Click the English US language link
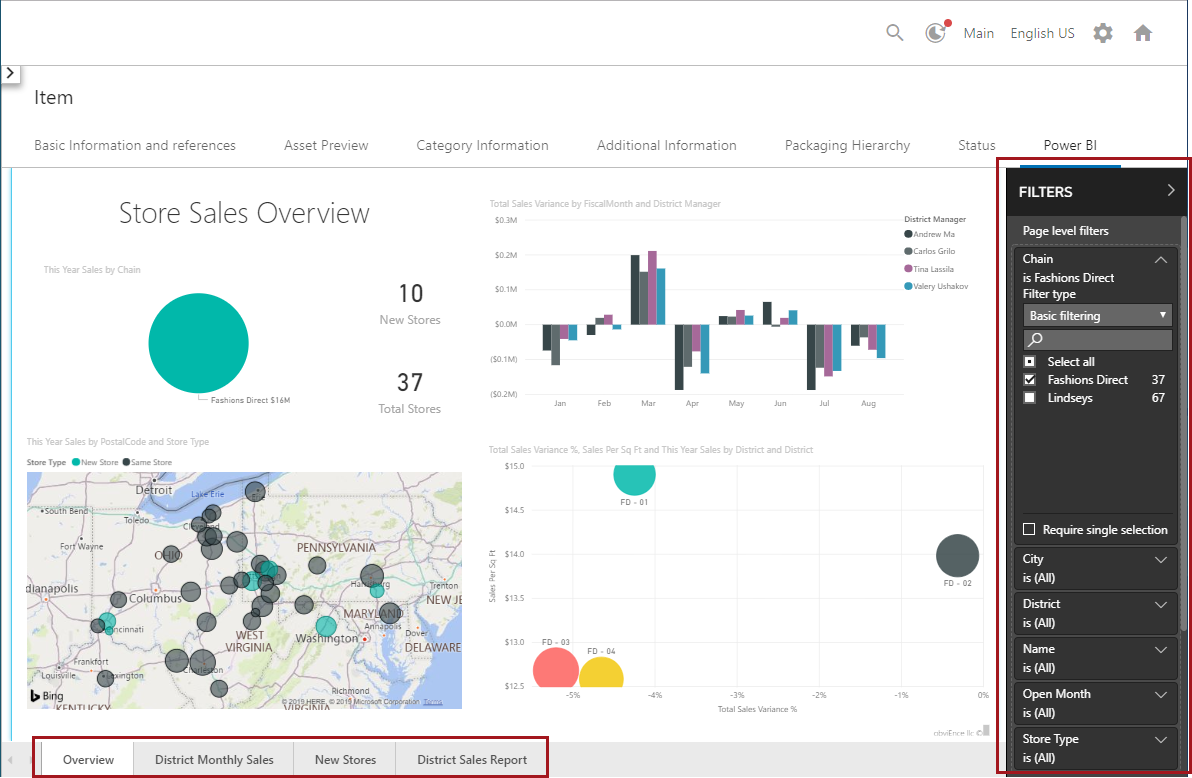1192x778 pixels. pyautogui.click(x=1042, y=33)
